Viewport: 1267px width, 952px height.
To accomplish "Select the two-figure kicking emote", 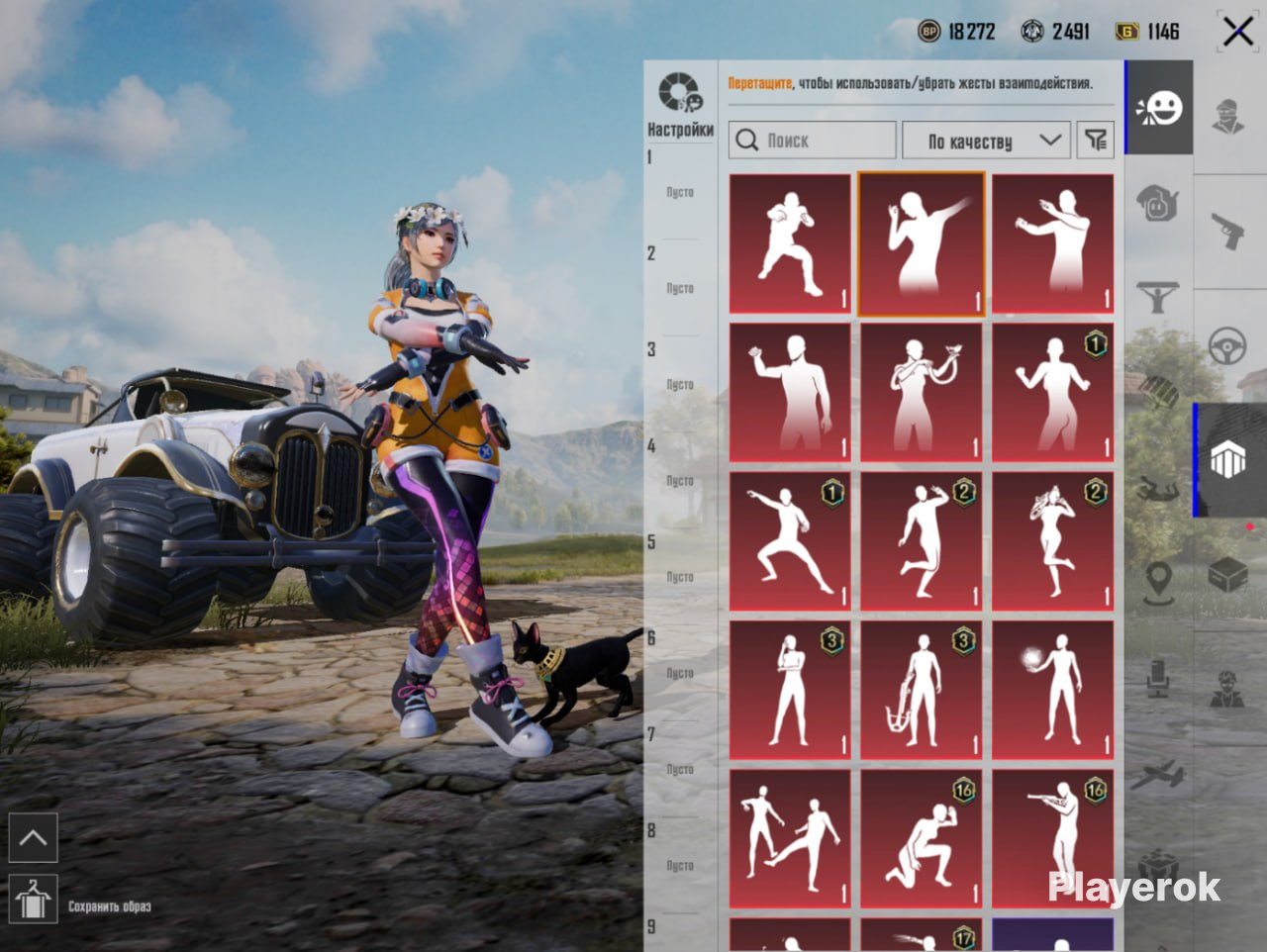I will 790,839.
